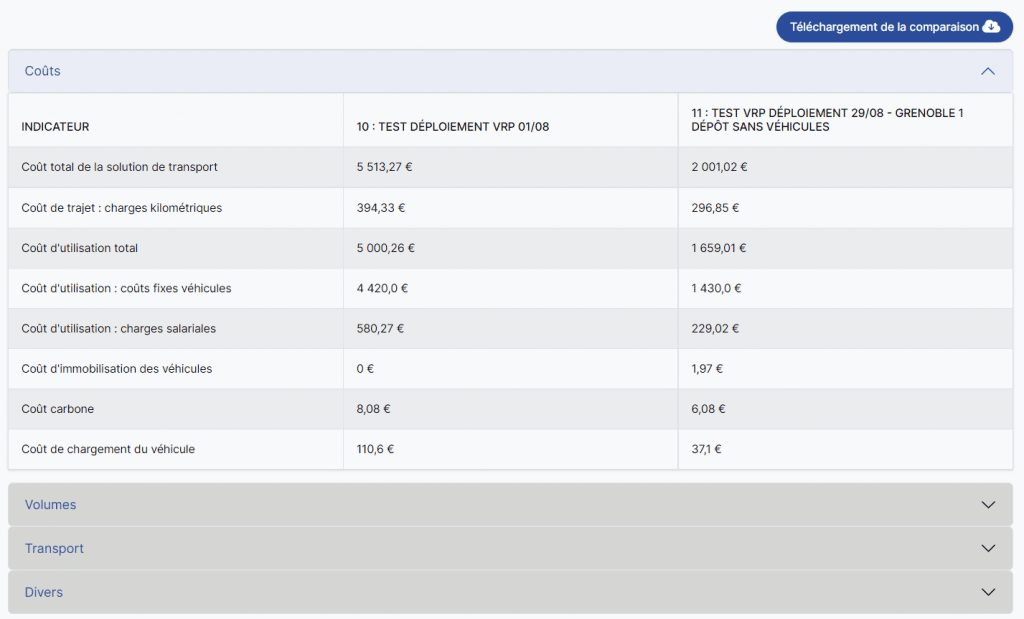Click the cloud download icon
Viewport: 1024px width, 619px height.
coord(991,26)
